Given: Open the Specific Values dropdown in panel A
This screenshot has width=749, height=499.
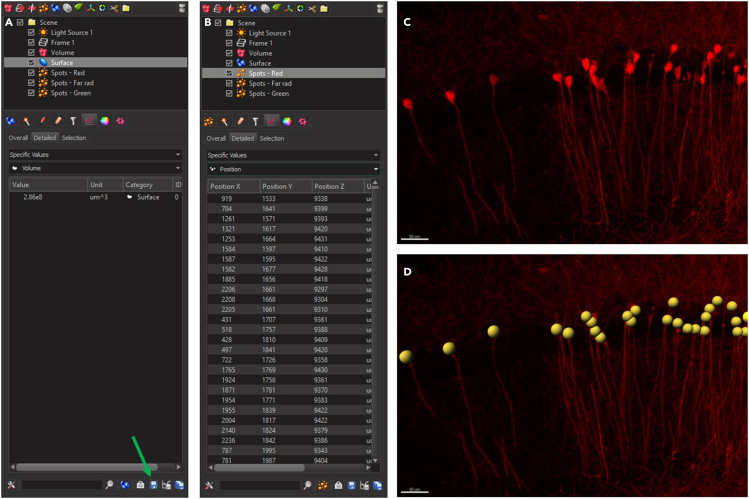Looking at the screenshot, I should click(x=96, y=155).
